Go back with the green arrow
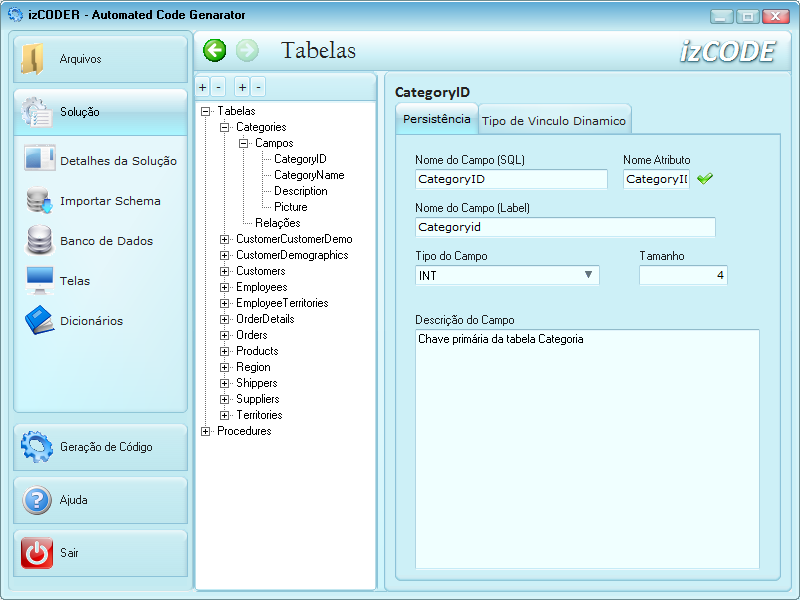Image resolution: width=800 pixels, height=600 pixels. point(215,51)
